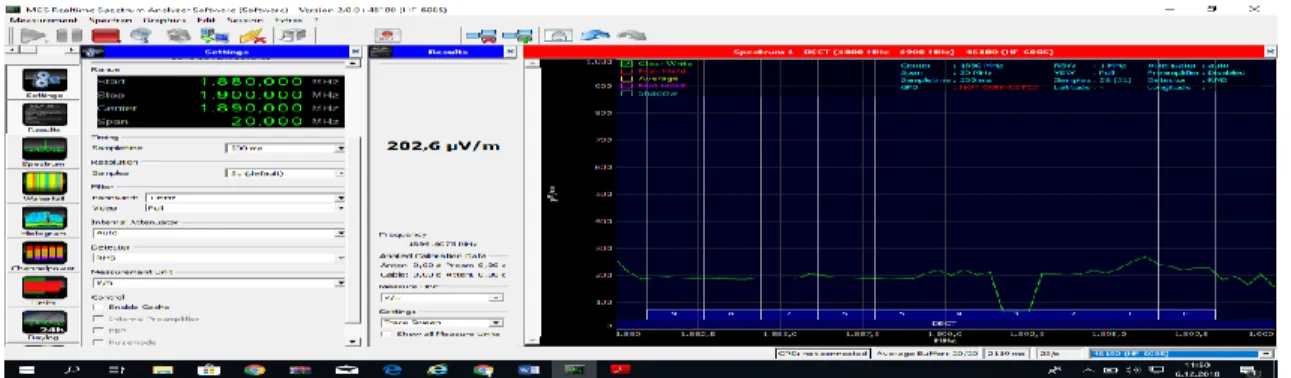Open the Results panel Measure Unit dropdown
Image resolution: width=1291 pixels, height=378 pixels.
point(442,298)
